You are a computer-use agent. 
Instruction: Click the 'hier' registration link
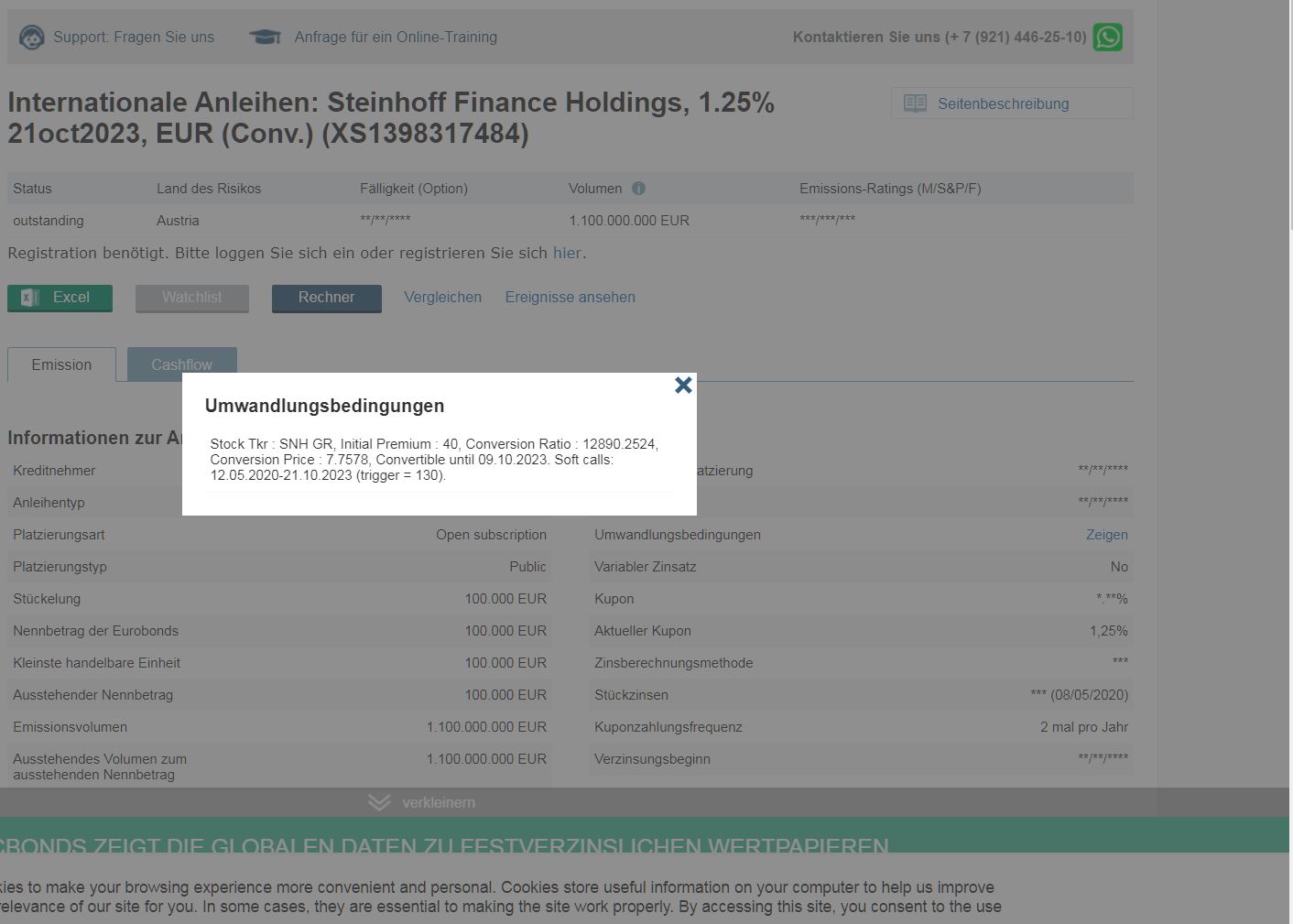click(567, 254)
